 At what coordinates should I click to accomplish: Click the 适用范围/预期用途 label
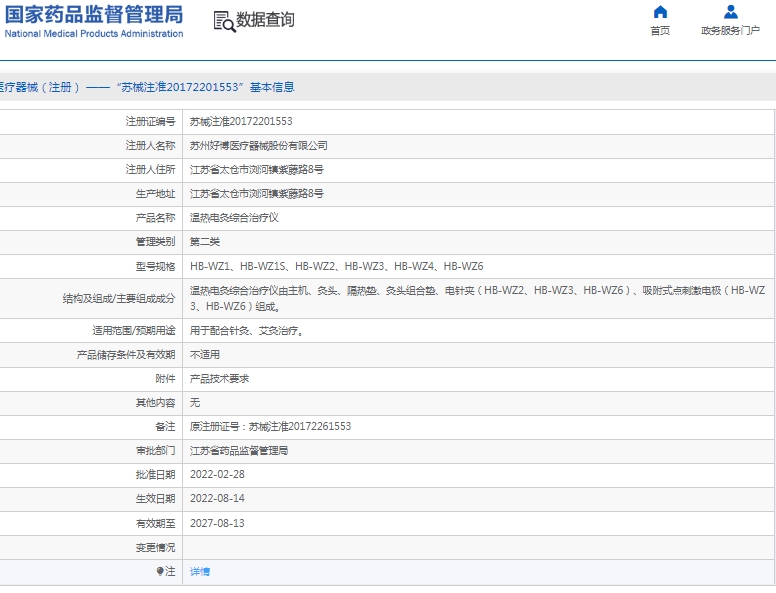[134, 331]
